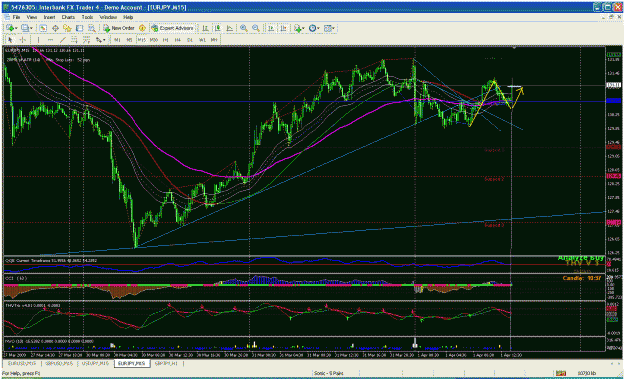625x379 pixels.
Task: Select the Crosshair tool
Action: (x=23, y=40)
